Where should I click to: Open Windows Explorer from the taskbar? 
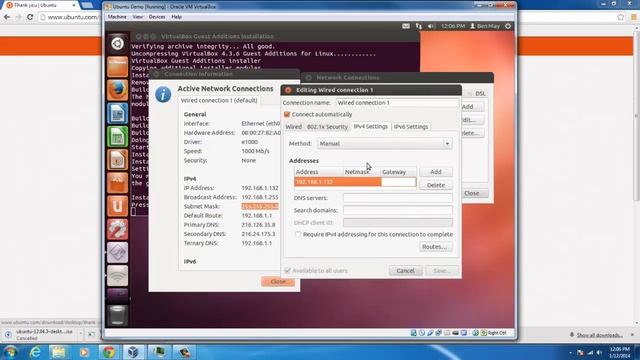(x=59, y=352)
